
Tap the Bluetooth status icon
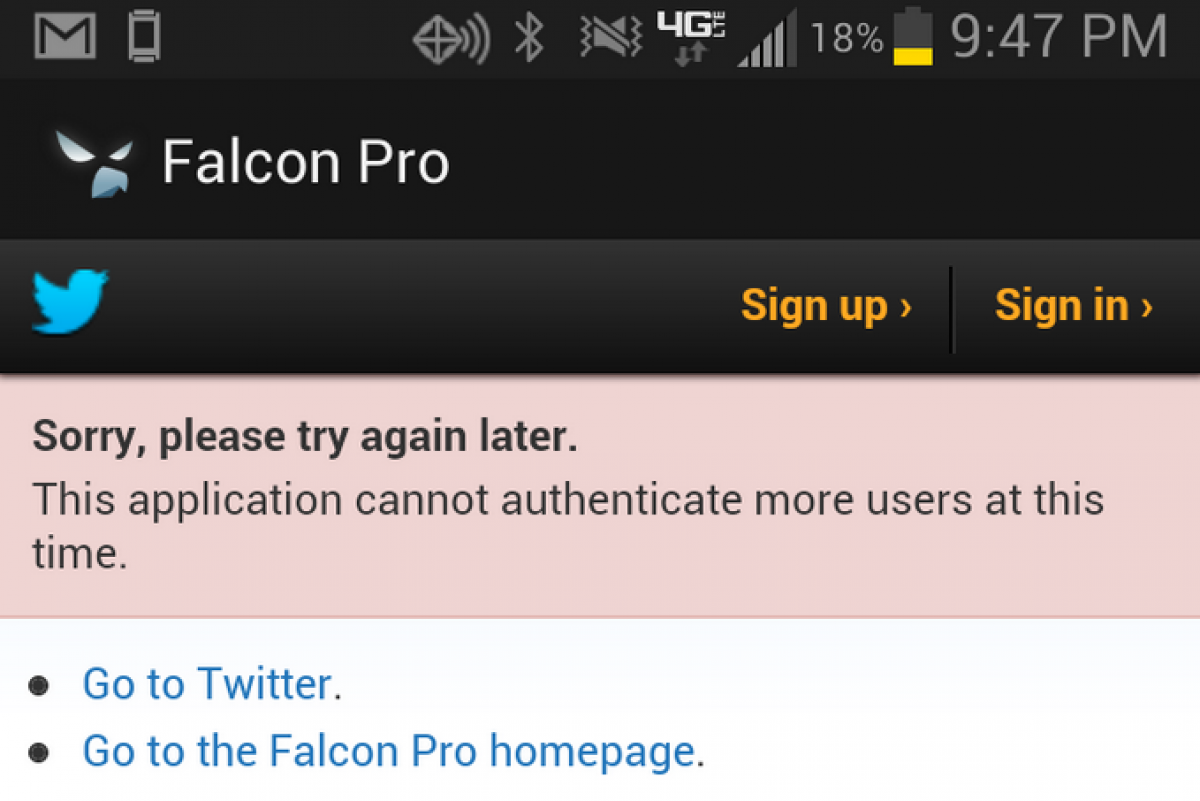[528, 39]
